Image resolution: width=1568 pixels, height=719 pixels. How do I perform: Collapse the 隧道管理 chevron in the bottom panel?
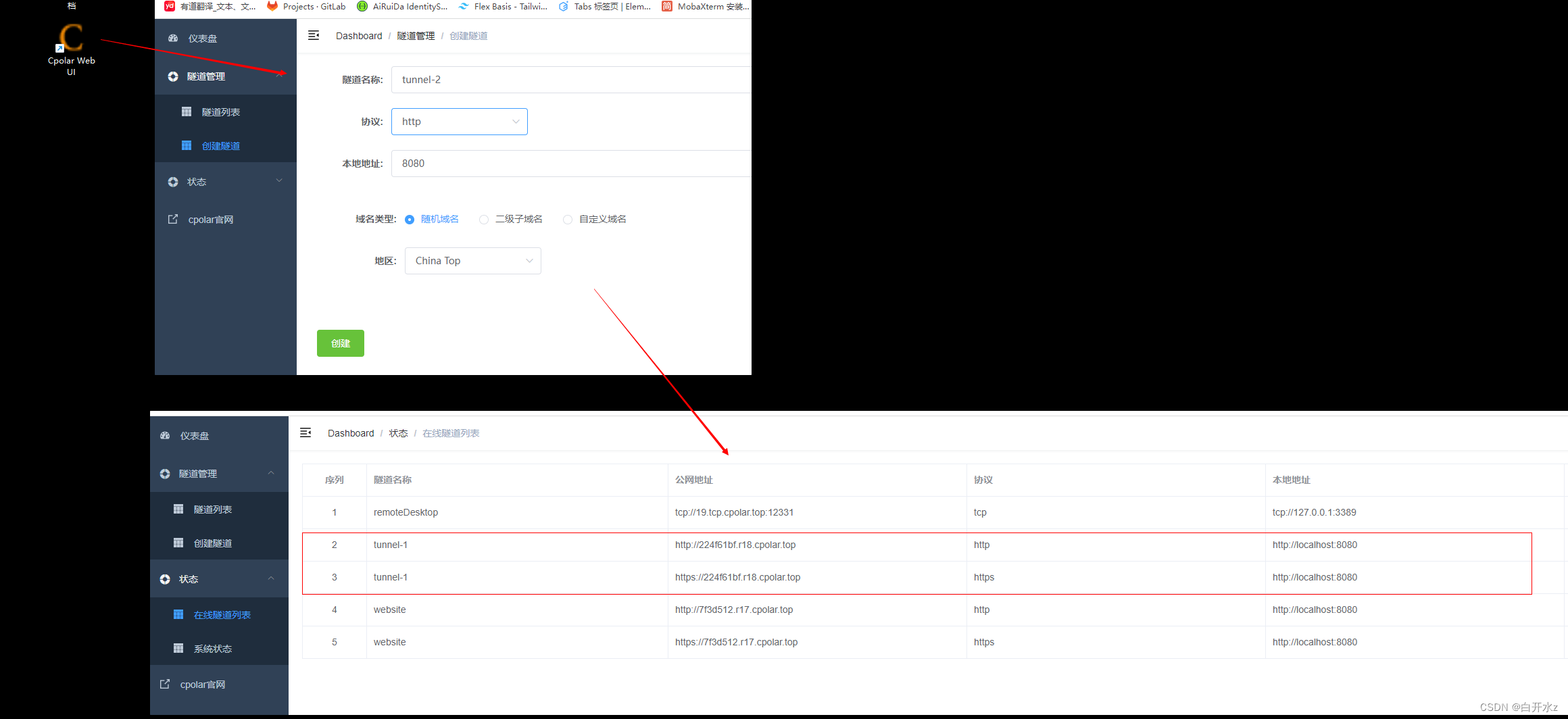click(x=271, y=473)
